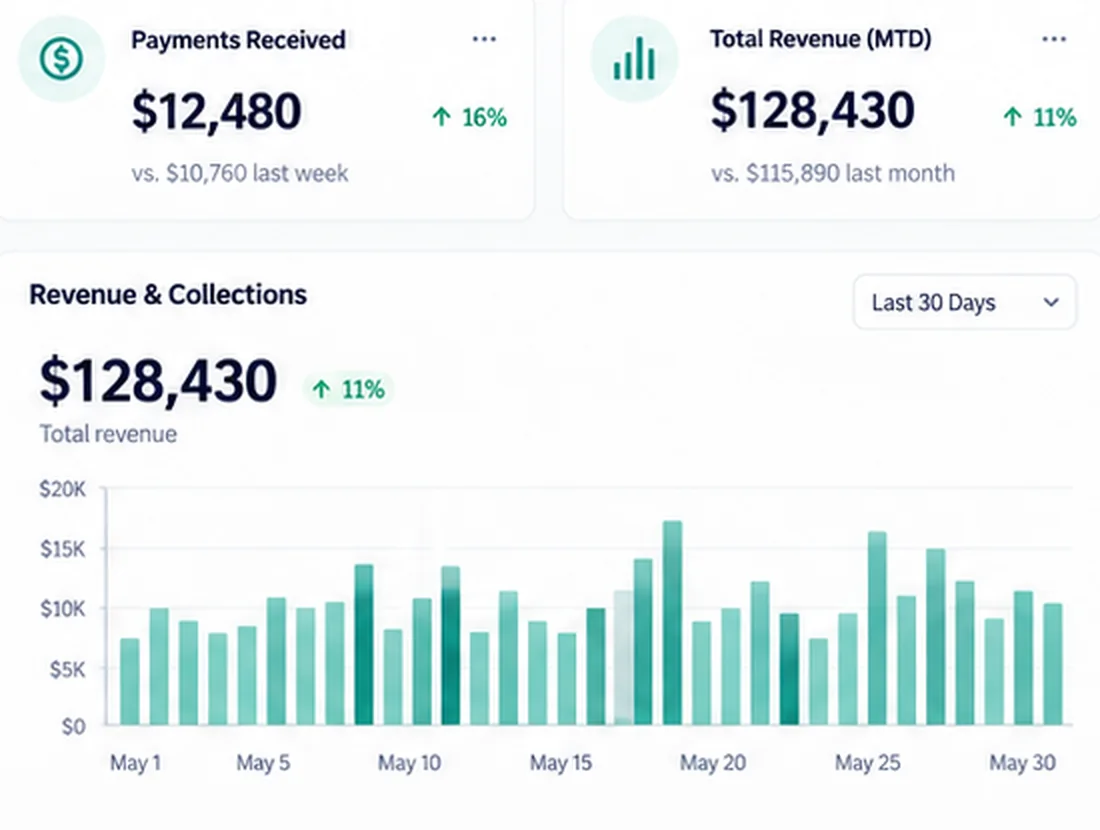Expand the Last 30 Days dropdown
This screenshot has width=1100, height=830.
(x=965, y=302)
